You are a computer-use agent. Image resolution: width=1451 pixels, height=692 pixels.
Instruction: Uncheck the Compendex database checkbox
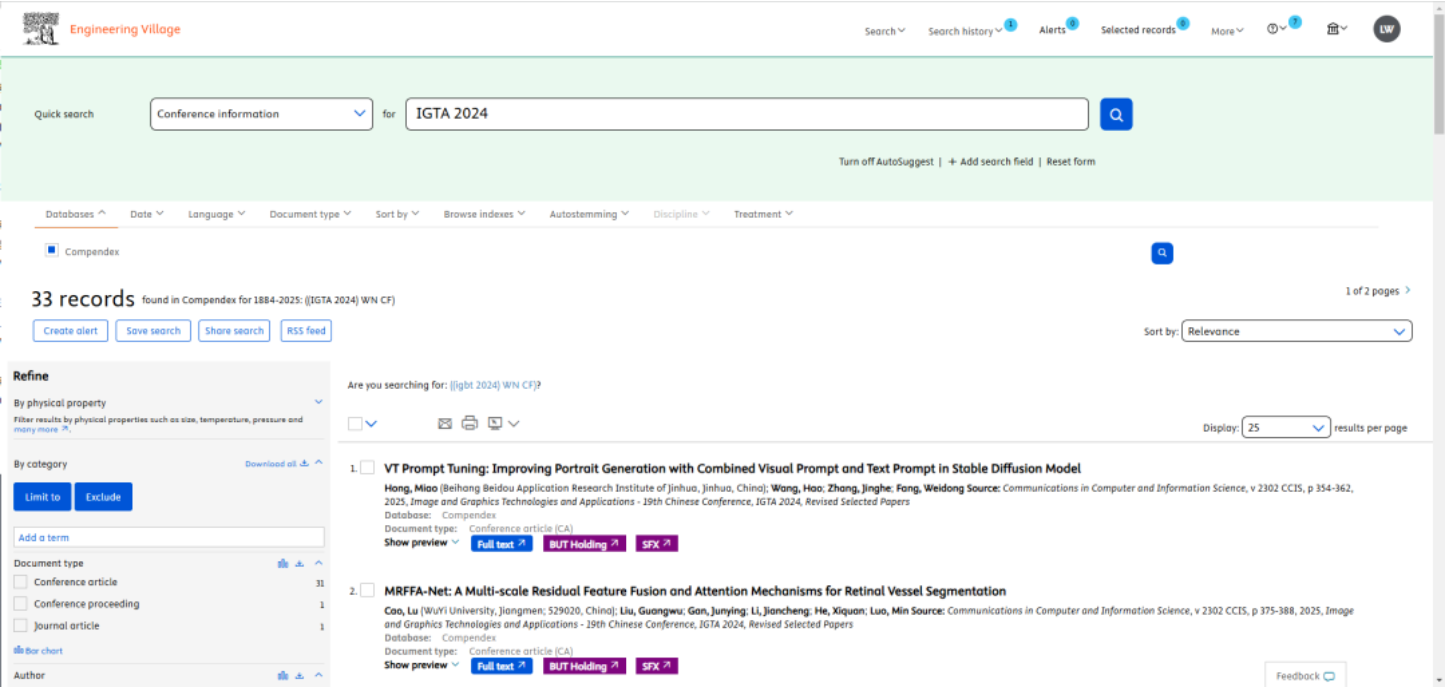52,251
